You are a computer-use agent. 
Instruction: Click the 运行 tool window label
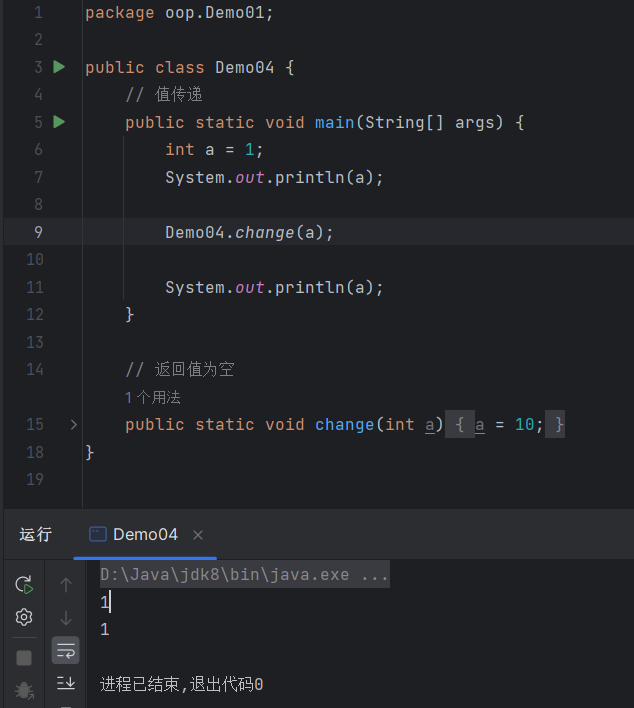(35, 534)
